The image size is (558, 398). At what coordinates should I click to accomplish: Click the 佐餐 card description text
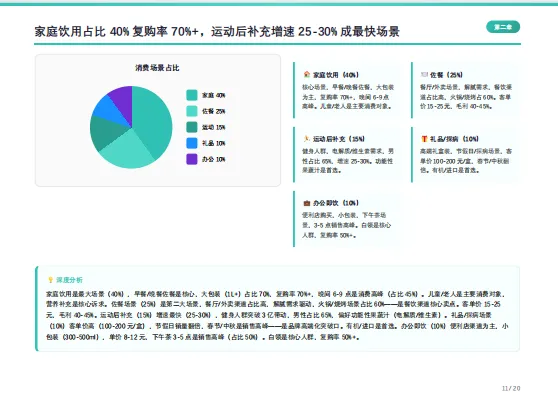pos(466,96)
